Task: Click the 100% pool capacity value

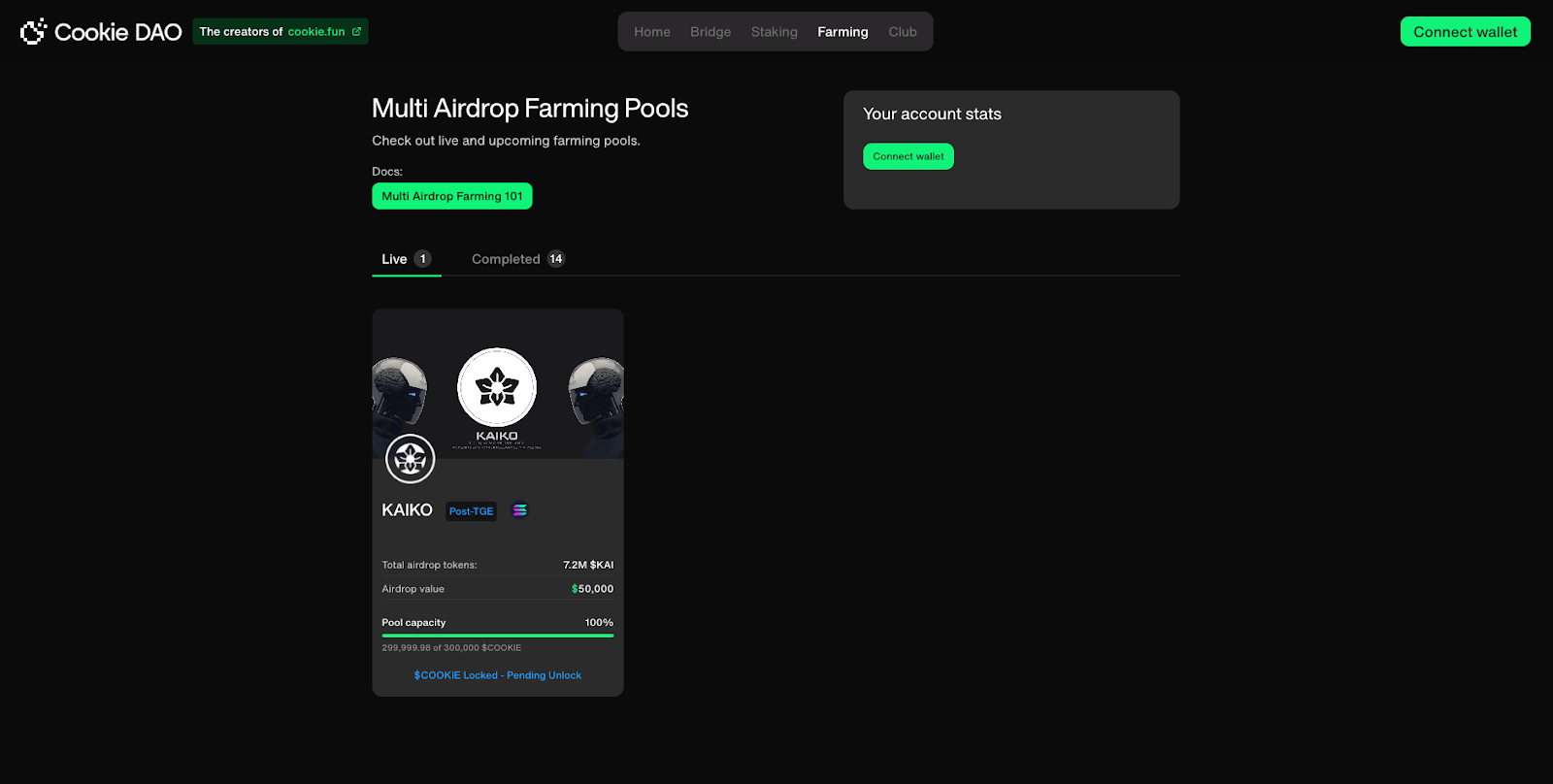Action: click(x=599, y=623)
